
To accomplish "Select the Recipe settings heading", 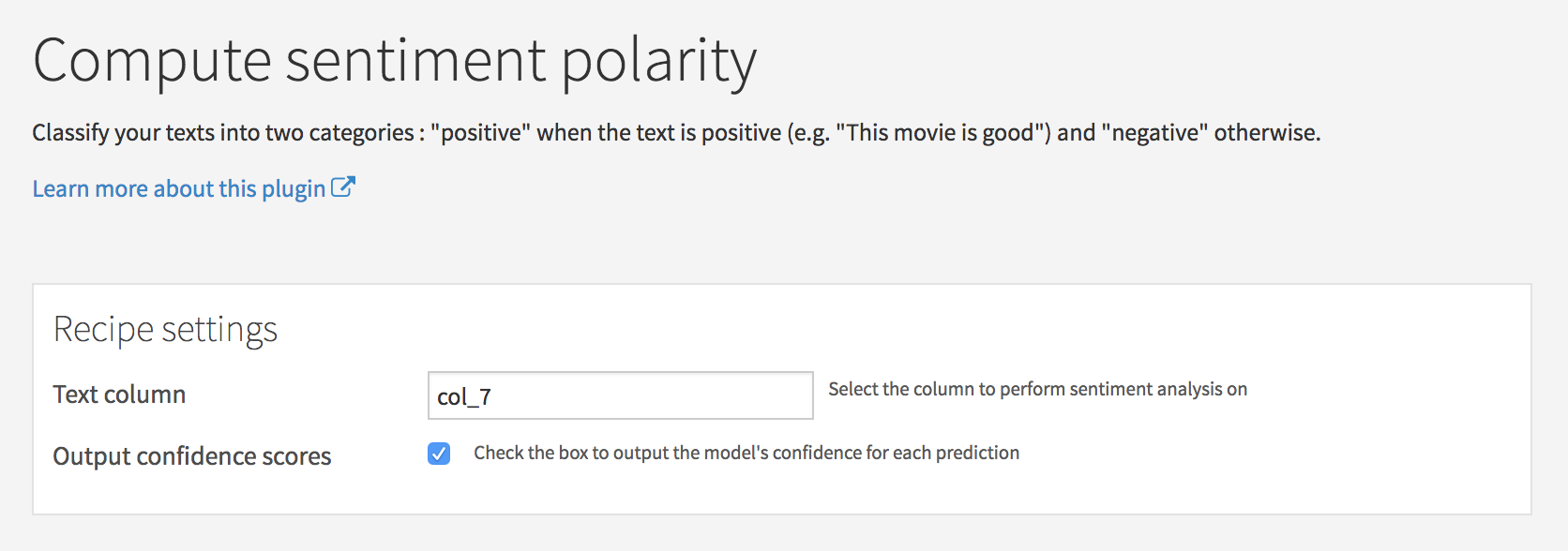I will click(x=165, y=329).
